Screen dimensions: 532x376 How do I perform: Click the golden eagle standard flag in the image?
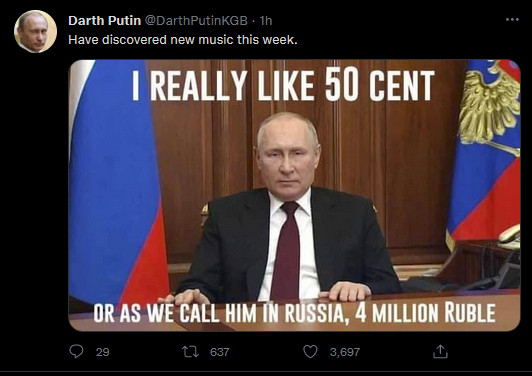485,149
